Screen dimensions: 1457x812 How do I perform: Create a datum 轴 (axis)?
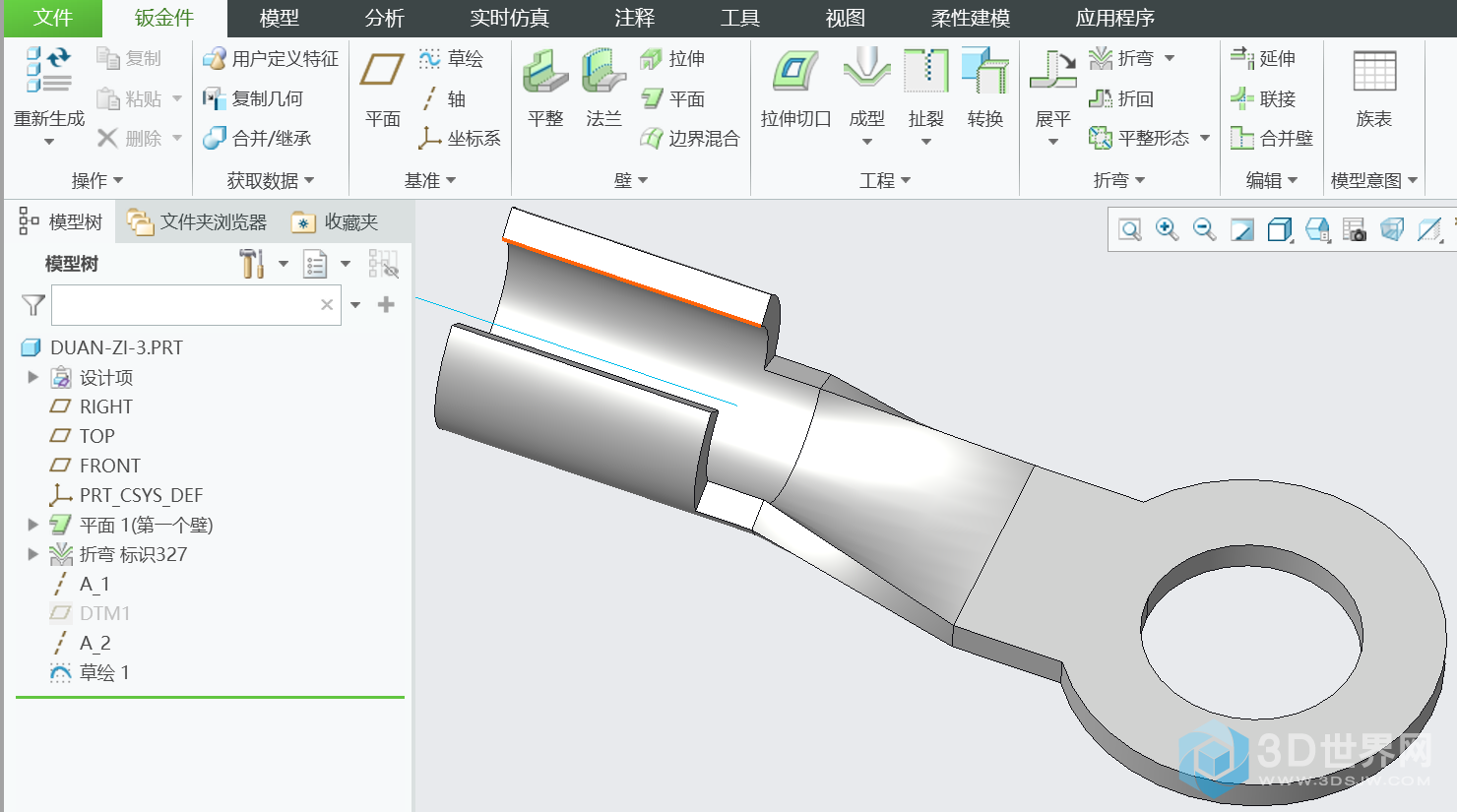tap(442, 98)
